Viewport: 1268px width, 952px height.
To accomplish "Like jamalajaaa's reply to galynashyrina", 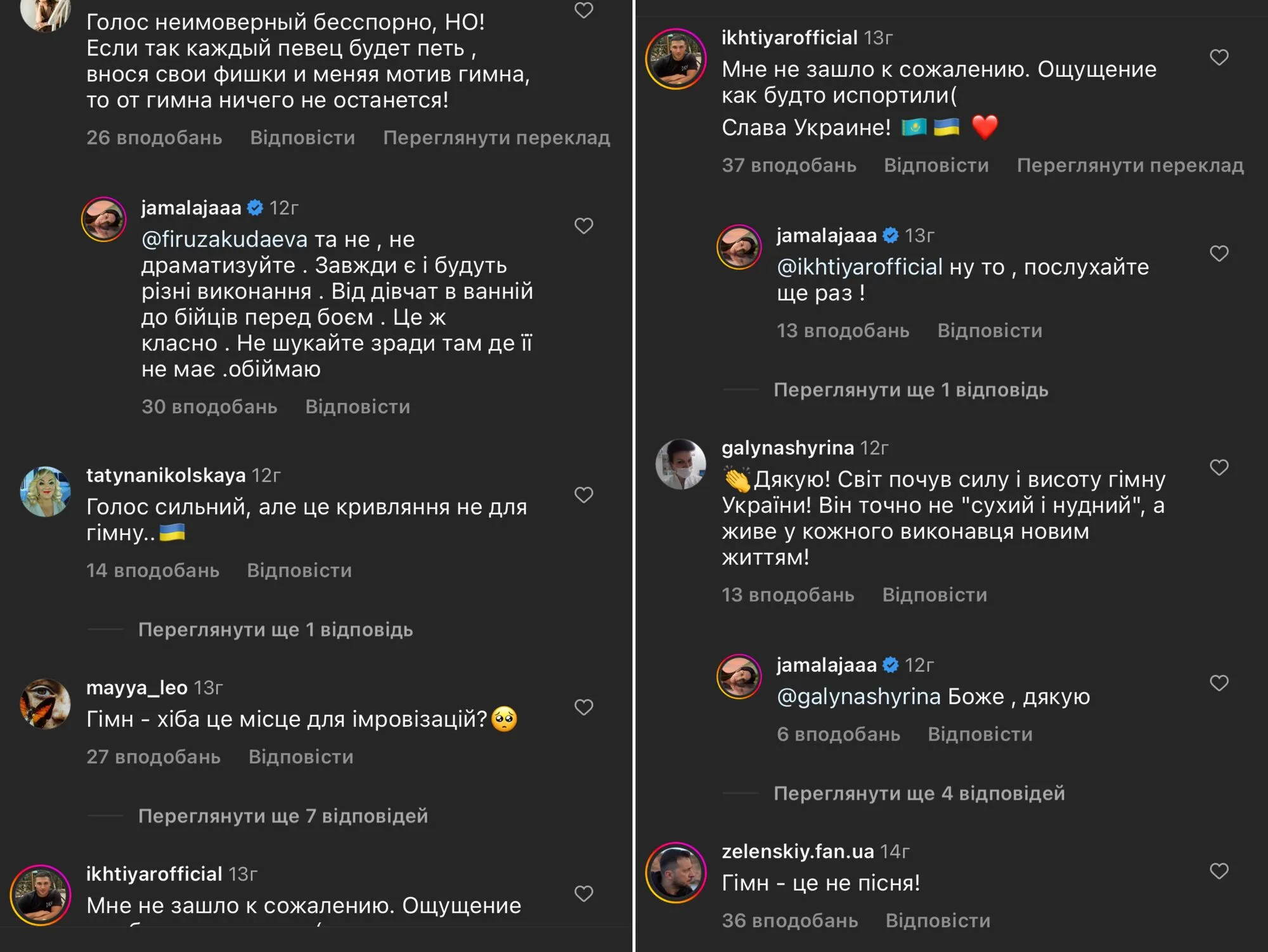I will point(1219,683).
